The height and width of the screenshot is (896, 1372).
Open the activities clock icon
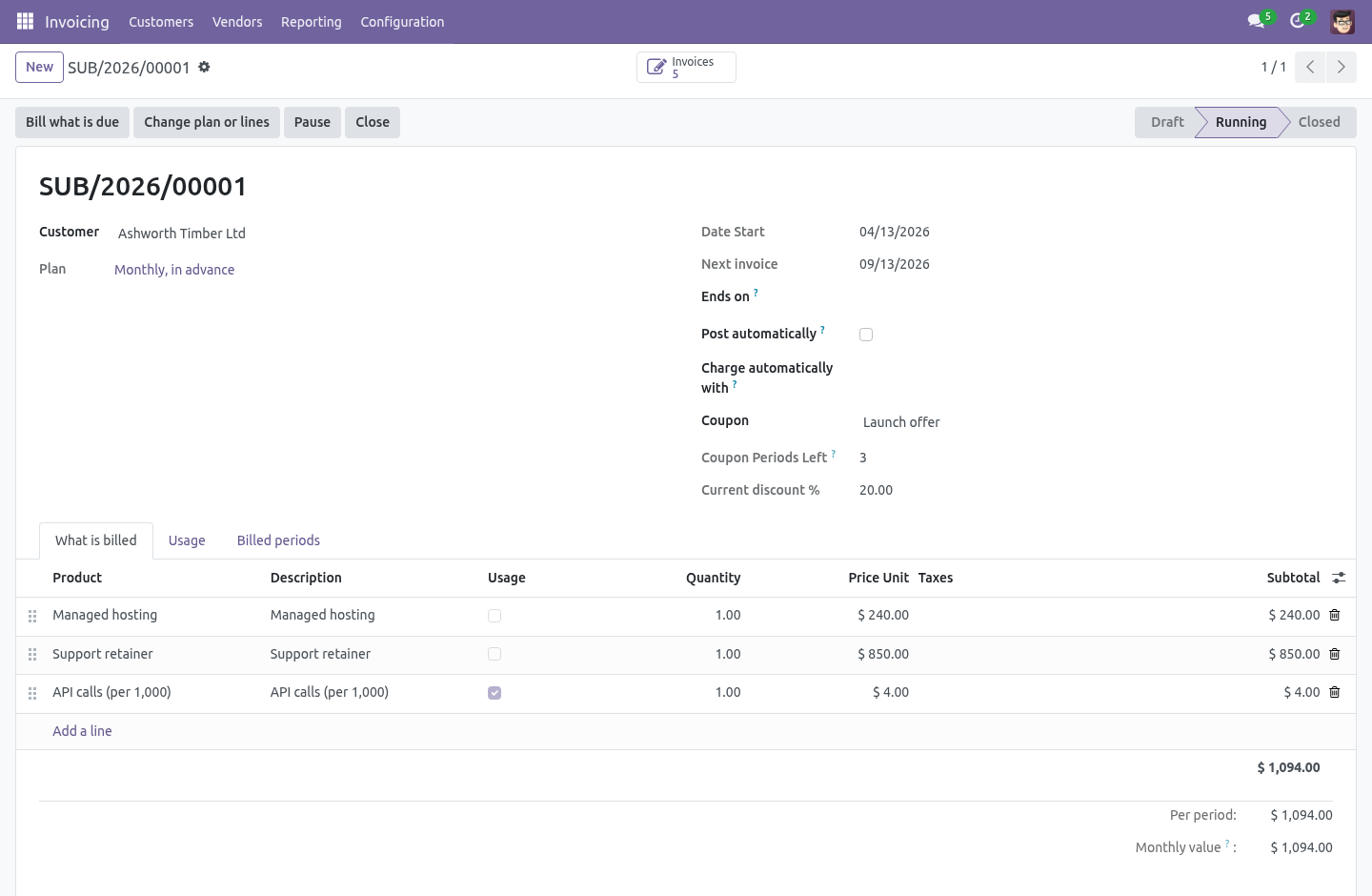1297,21
